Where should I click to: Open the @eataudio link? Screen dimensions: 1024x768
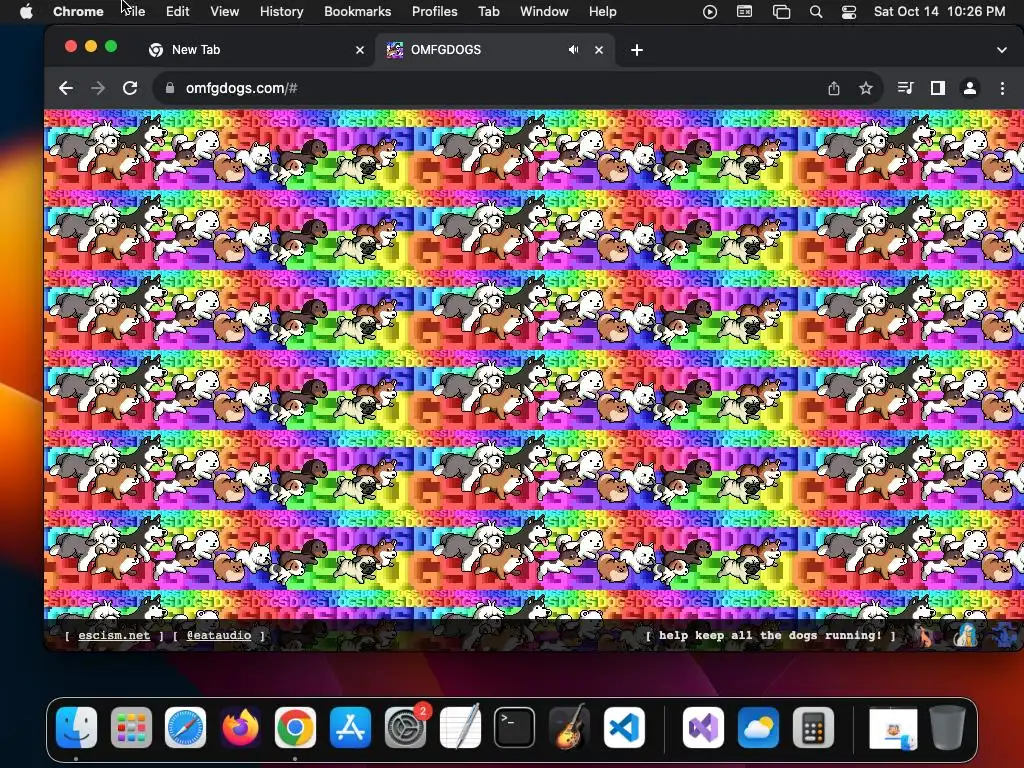coord(219,635)
